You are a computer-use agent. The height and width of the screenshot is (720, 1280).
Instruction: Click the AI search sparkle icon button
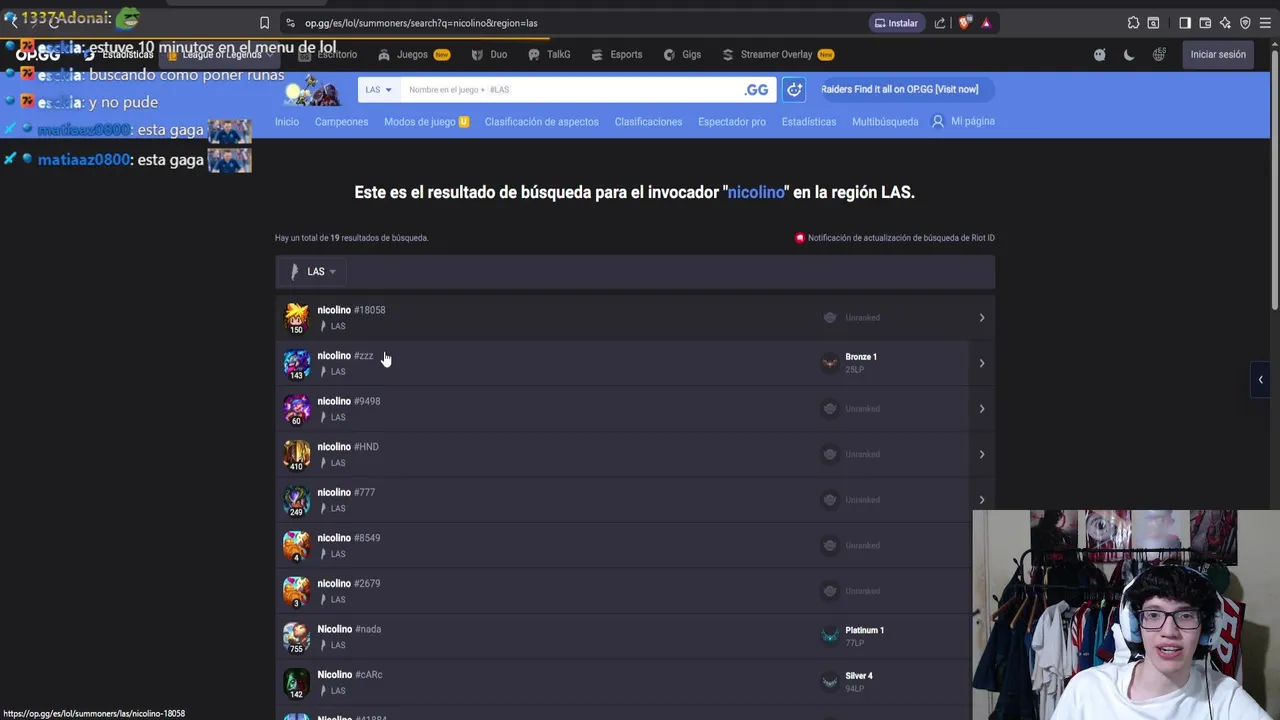click(794, 89)
